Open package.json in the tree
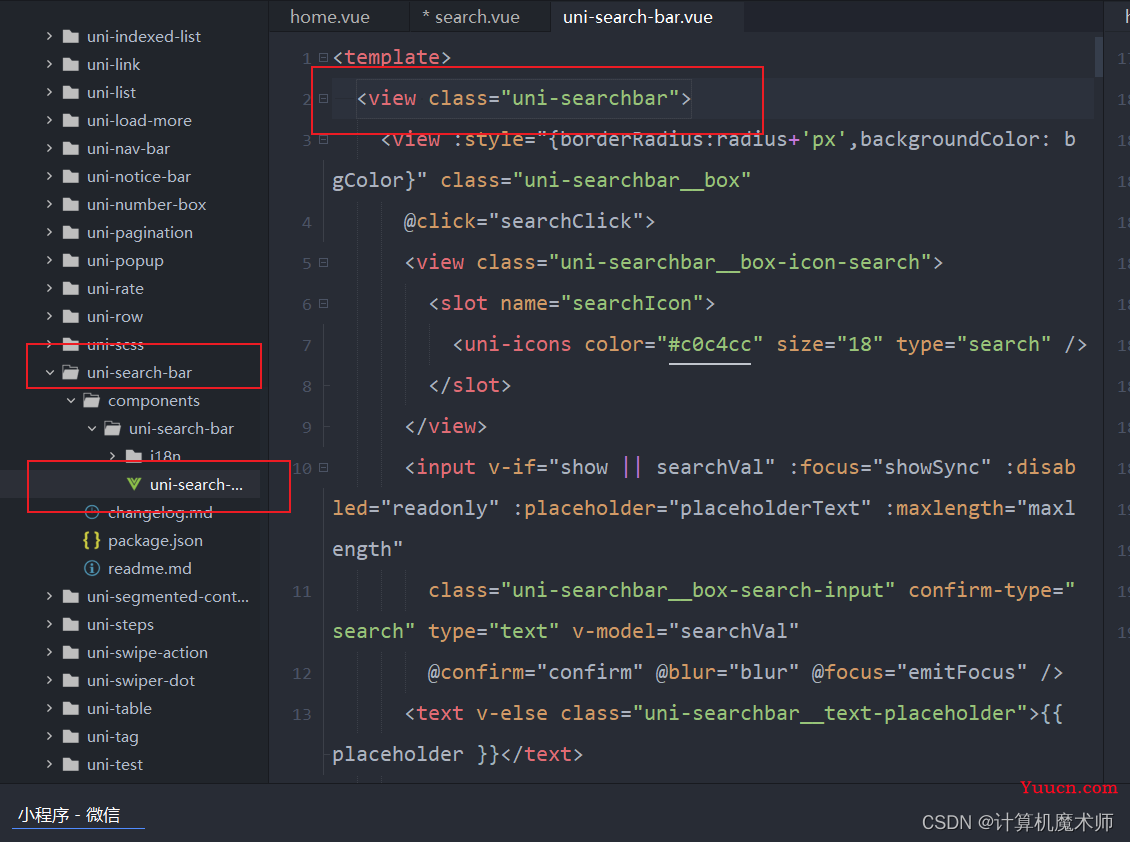 pos(155,541)
